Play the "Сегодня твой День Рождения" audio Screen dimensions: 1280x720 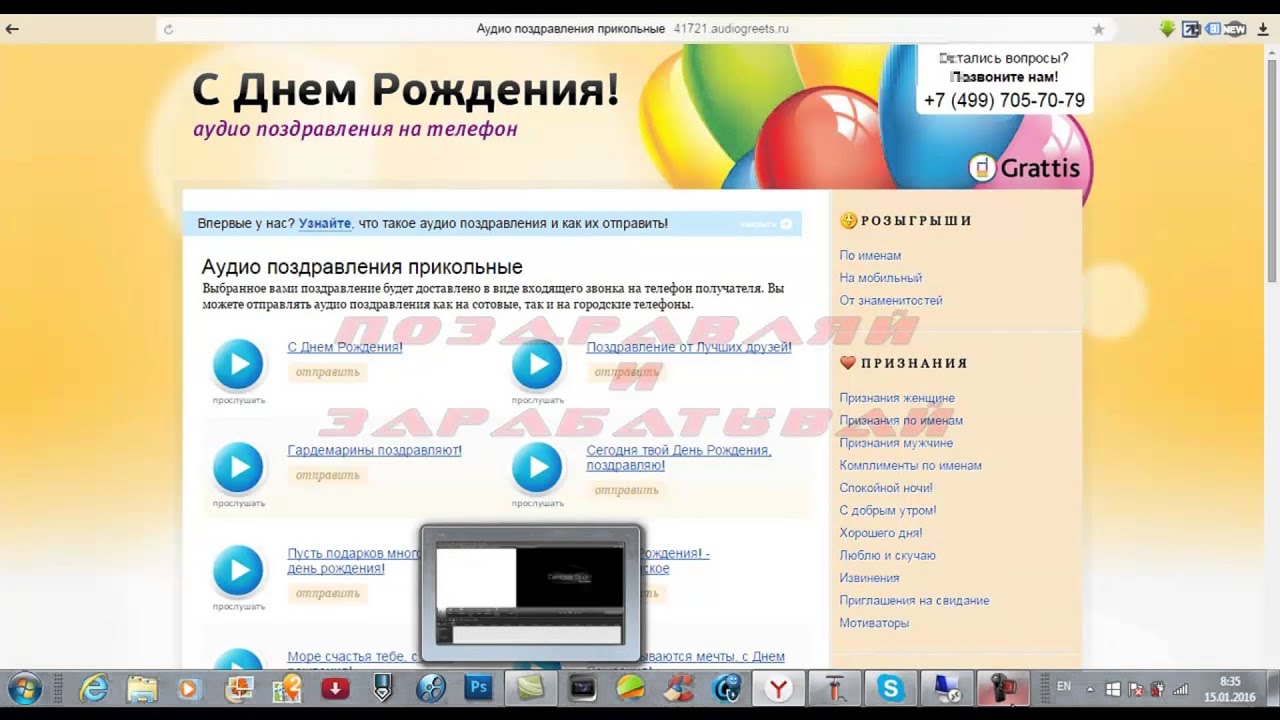tap(537, 467)
